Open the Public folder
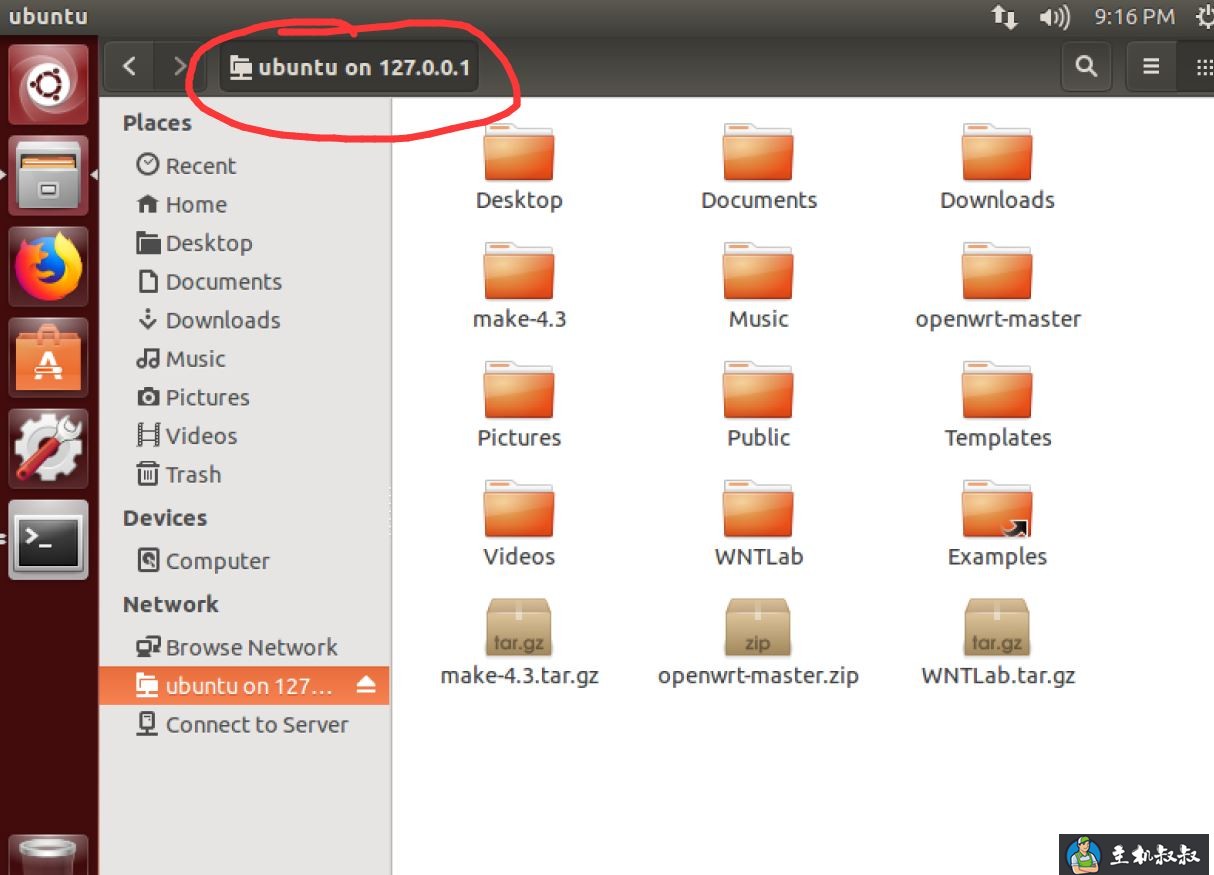 tap(758, 391)
